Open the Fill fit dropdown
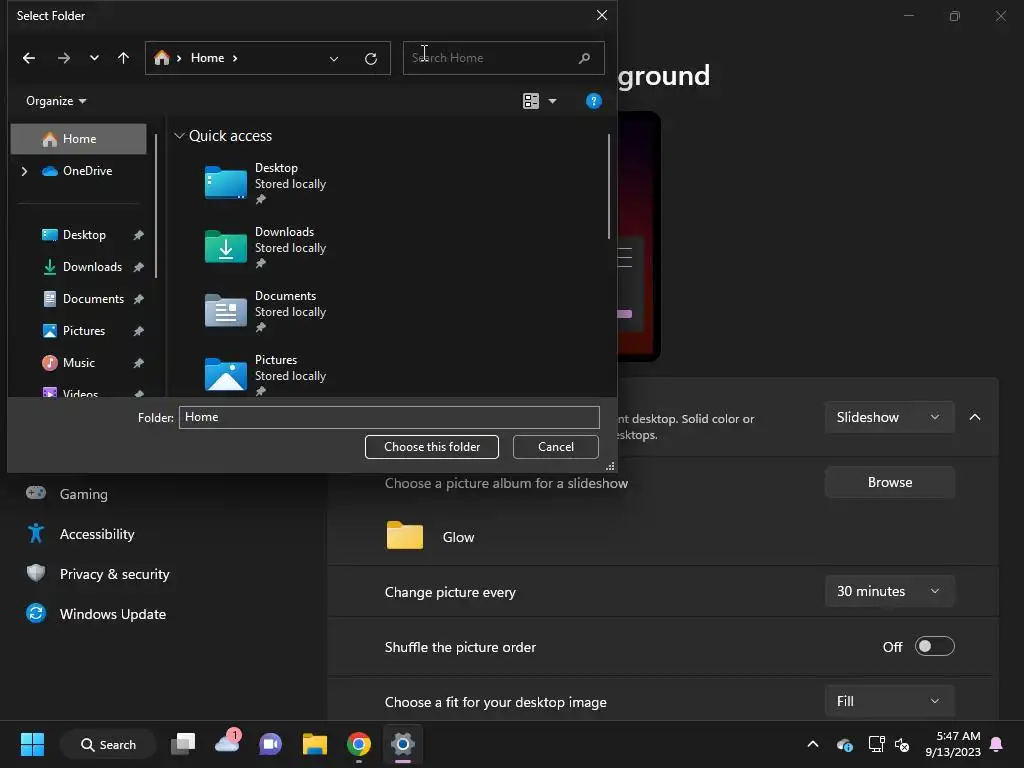Screen dimensions: 1024x768 pos(889,701)
